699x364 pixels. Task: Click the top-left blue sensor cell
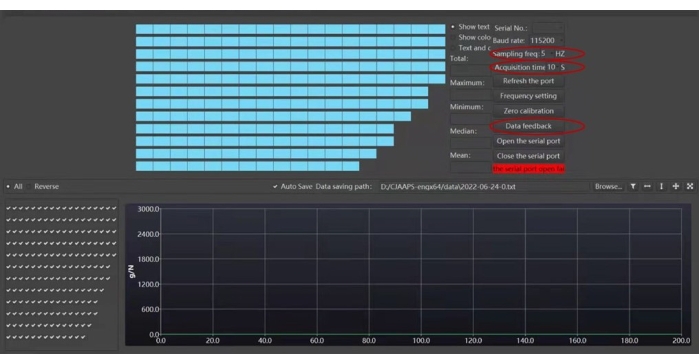(144, 29)
